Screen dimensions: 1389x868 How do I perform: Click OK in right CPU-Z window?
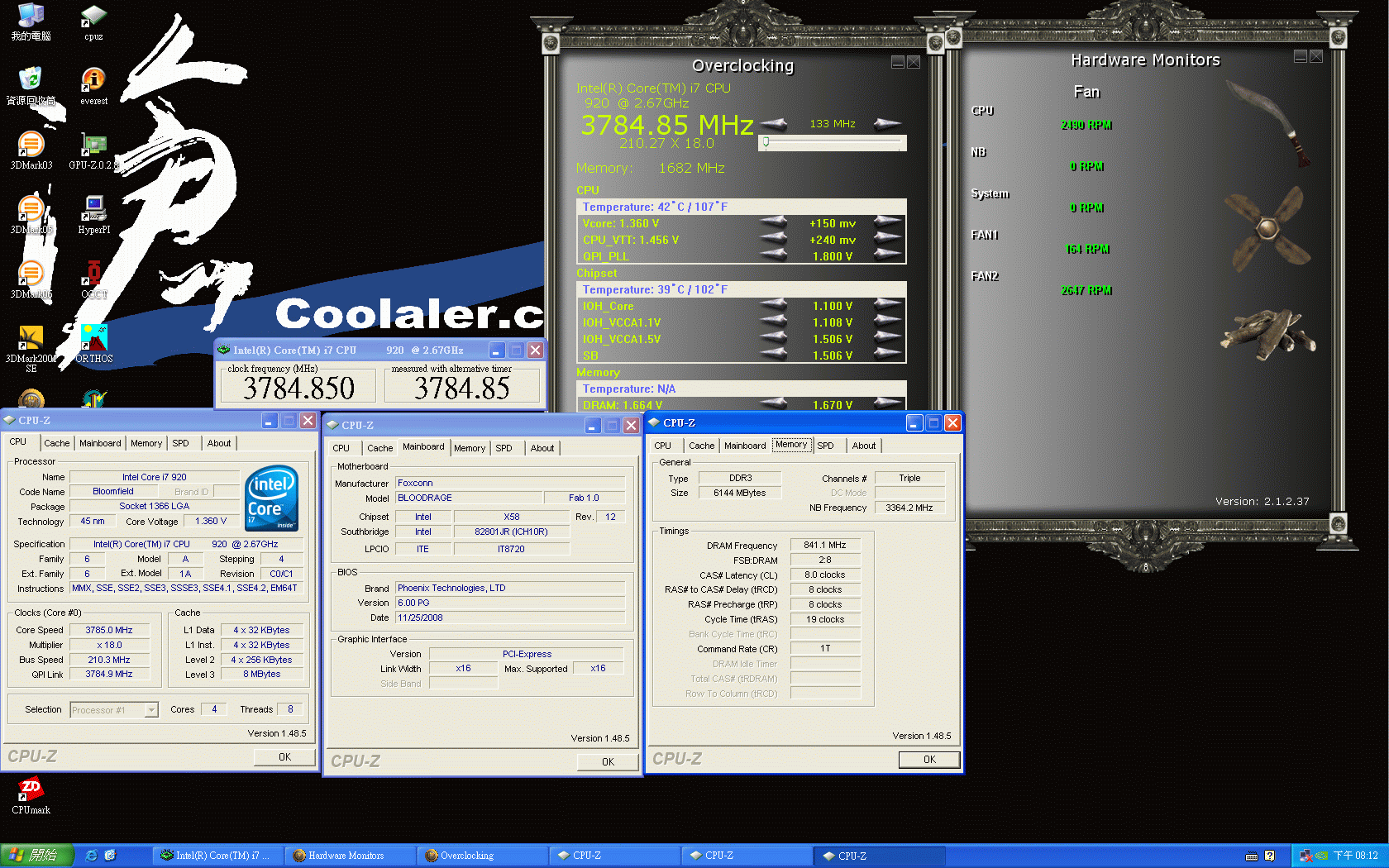(x=929, y=759)
